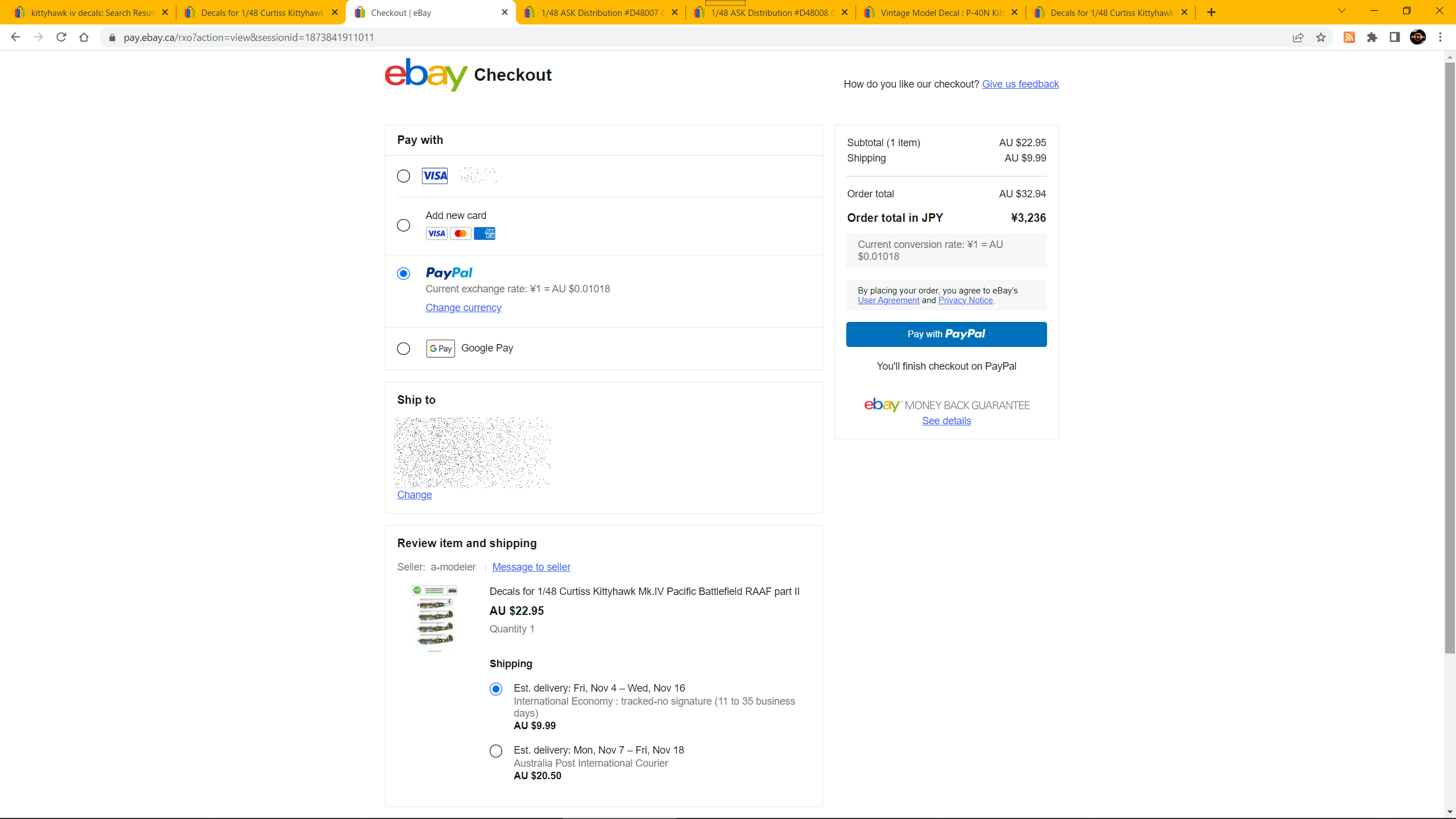Viewport: 1456px width, 819px height.
Task: Select the PayPal payment radio
Action: pos(403,274)
